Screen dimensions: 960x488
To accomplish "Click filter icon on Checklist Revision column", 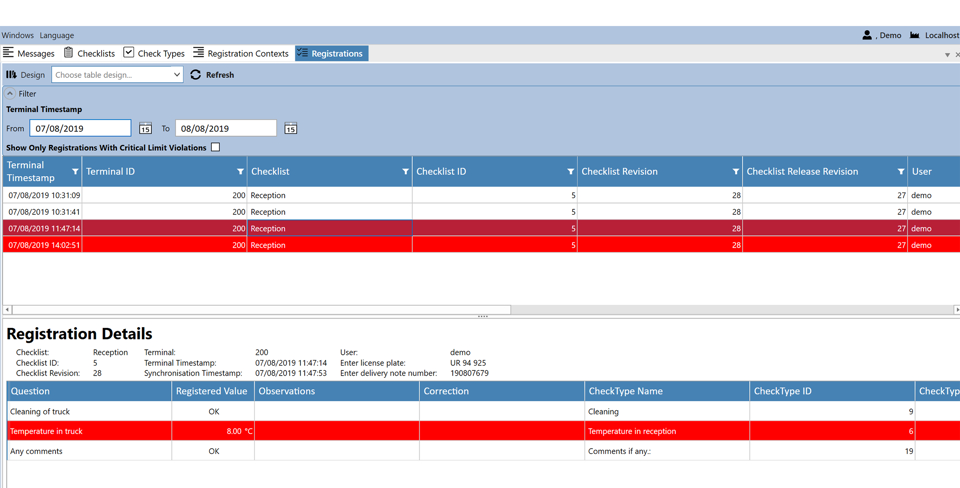I will (x=735, y=172).
